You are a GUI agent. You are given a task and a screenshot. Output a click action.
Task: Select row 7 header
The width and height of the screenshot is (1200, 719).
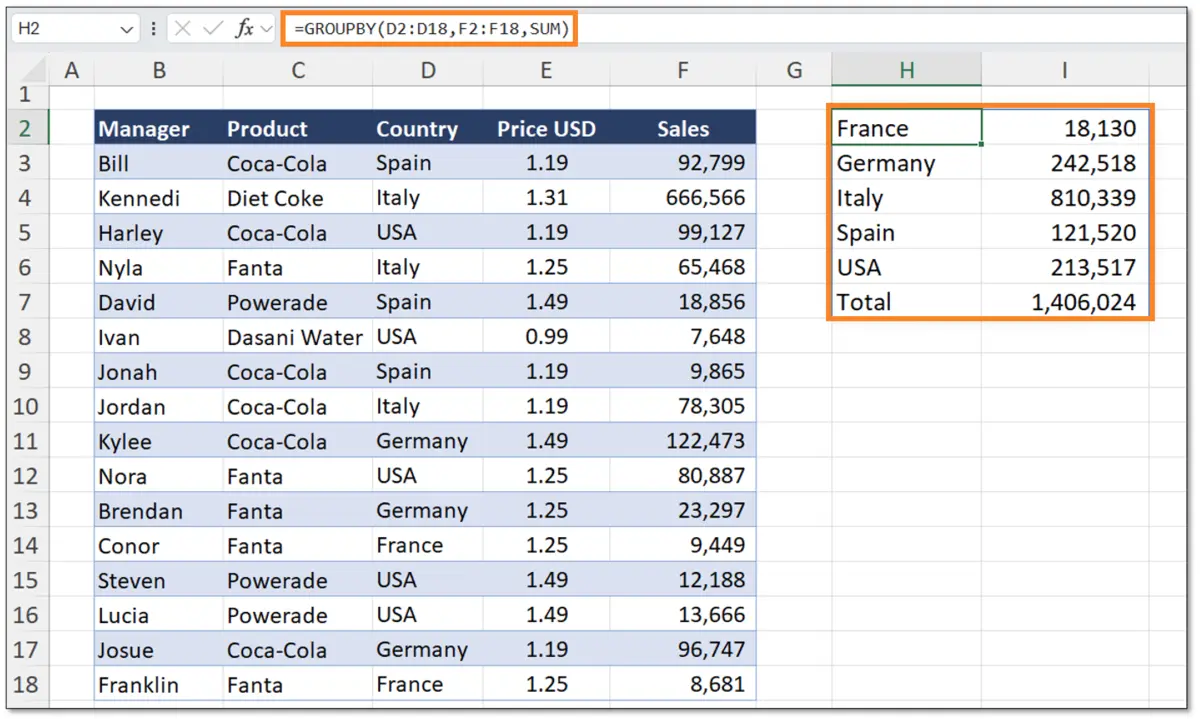(x=28, y=302)
